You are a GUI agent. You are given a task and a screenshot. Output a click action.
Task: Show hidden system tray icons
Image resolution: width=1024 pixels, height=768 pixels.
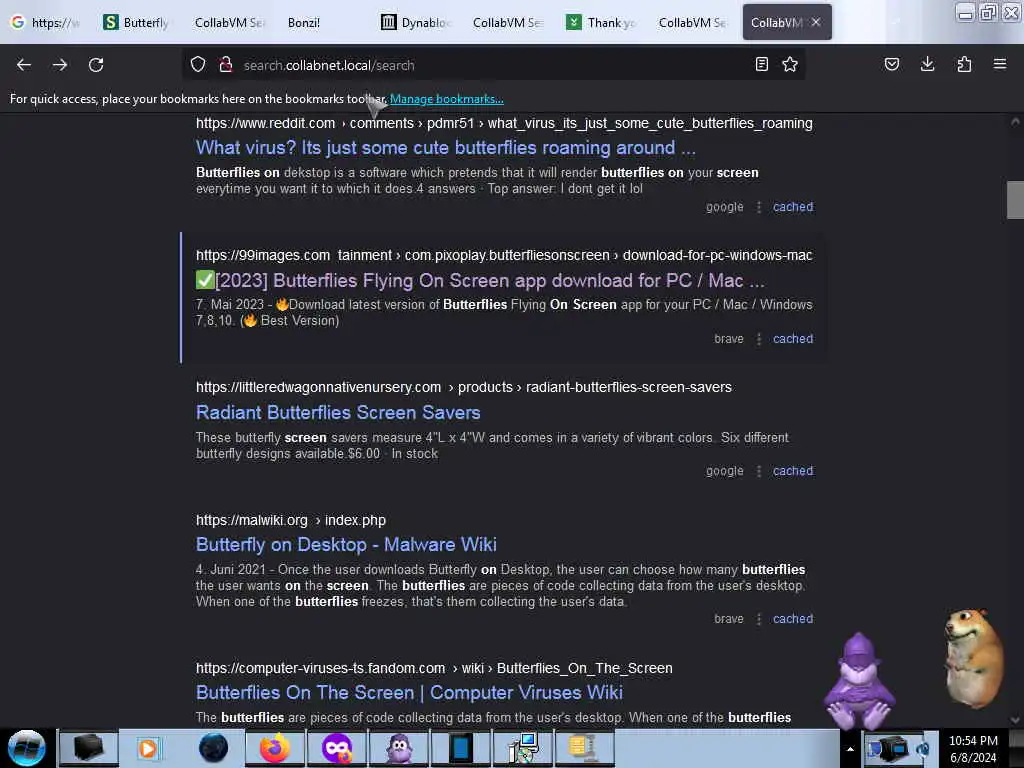point(850,749)
